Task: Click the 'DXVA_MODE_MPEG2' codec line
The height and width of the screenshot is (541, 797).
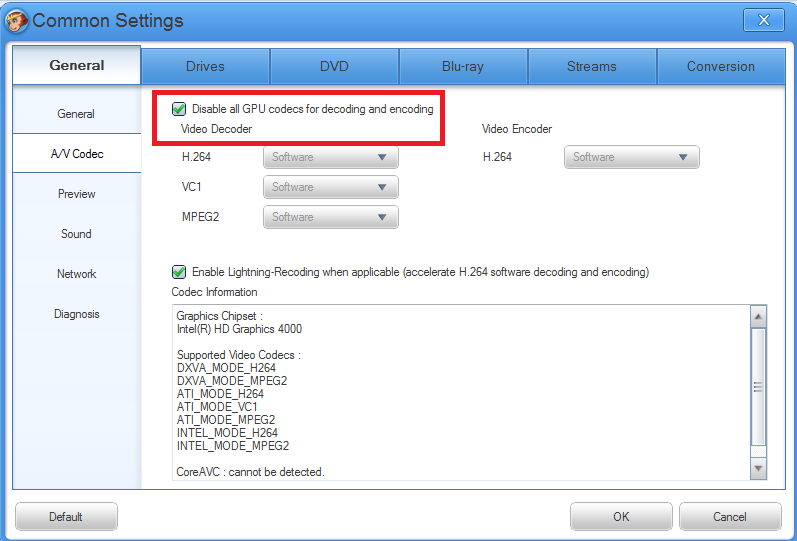Action: point(232,381)
